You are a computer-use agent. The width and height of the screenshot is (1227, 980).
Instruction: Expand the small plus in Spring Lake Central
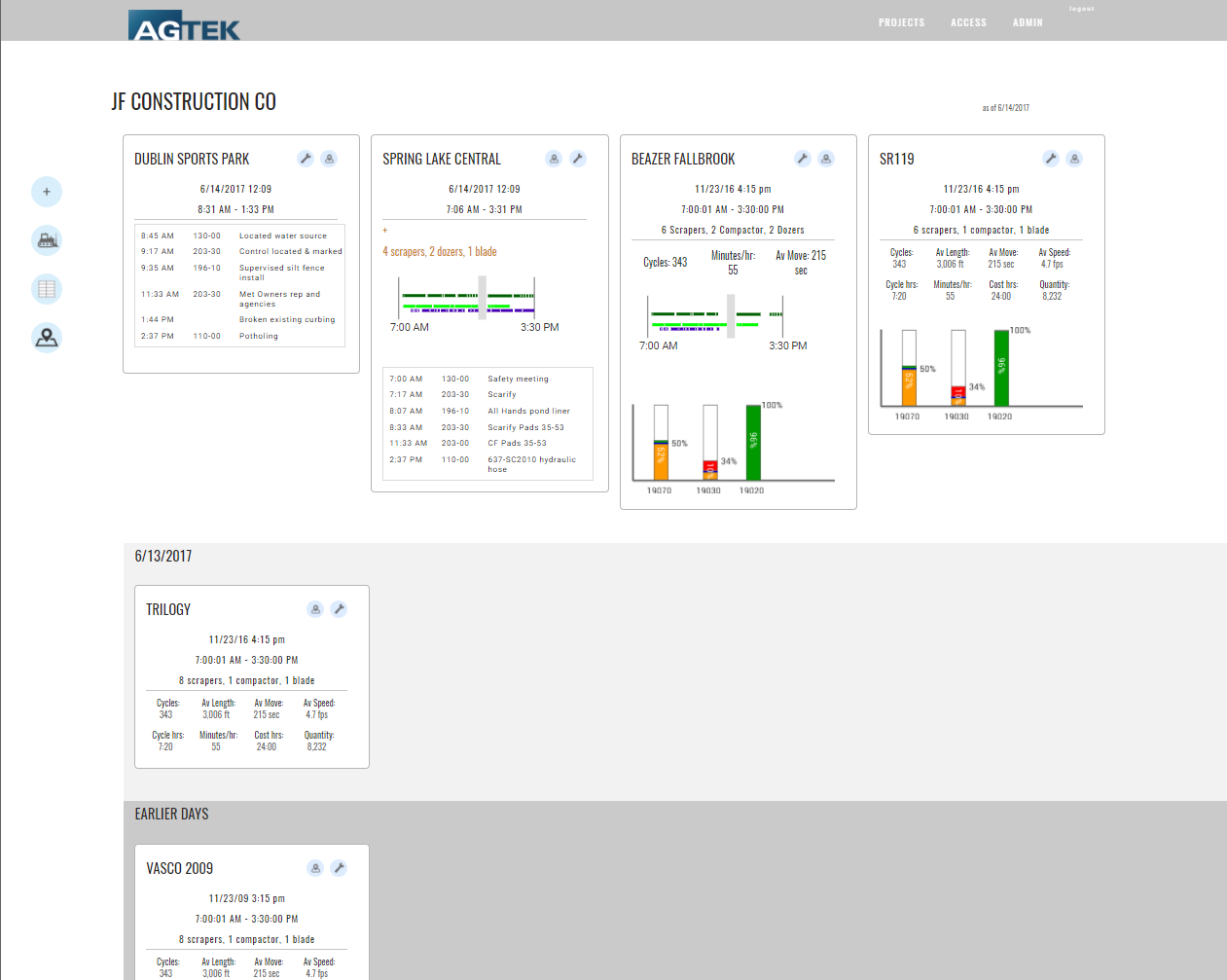pos(385,231)
